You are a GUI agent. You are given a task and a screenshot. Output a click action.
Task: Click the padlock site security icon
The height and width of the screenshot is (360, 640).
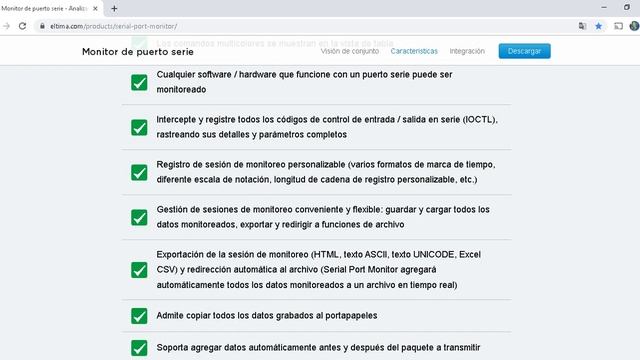42,26
